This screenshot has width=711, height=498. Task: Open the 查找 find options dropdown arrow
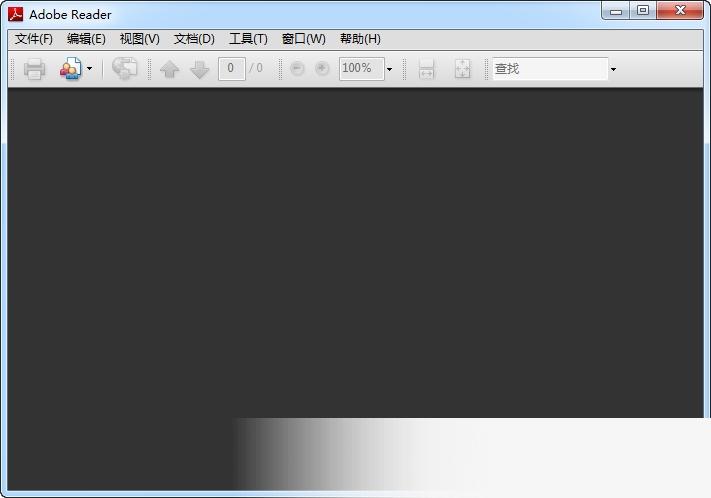614,69
